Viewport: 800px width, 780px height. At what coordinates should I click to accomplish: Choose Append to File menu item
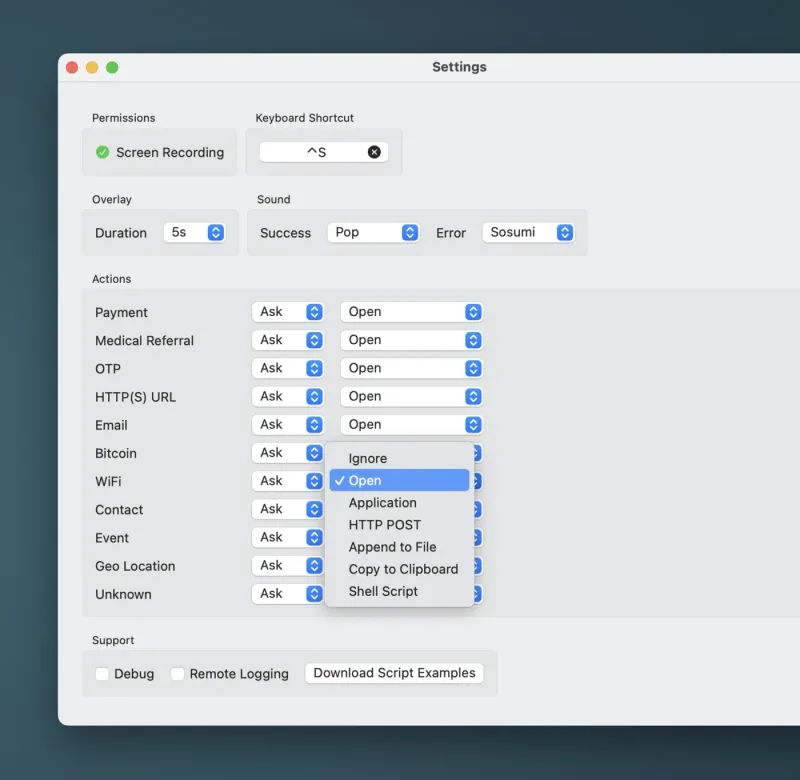399,547
